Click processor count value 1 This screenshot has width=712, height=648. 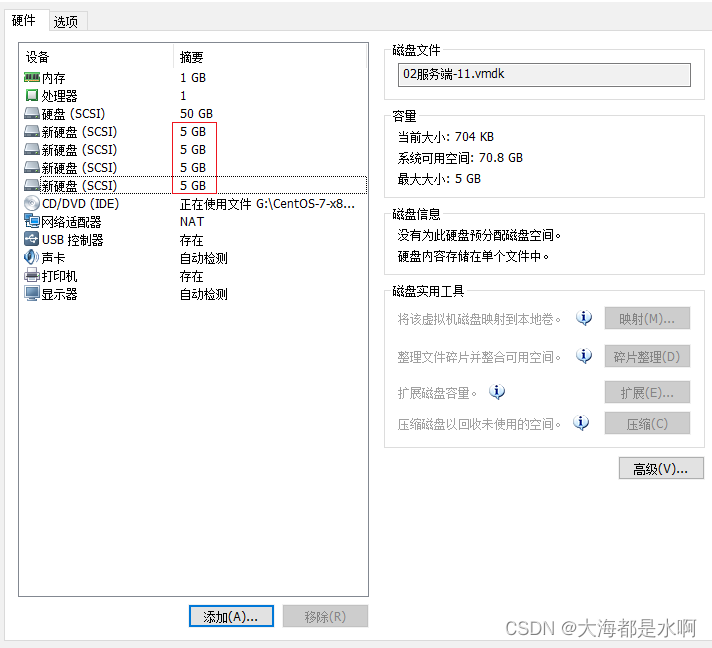tap(183, 96)
